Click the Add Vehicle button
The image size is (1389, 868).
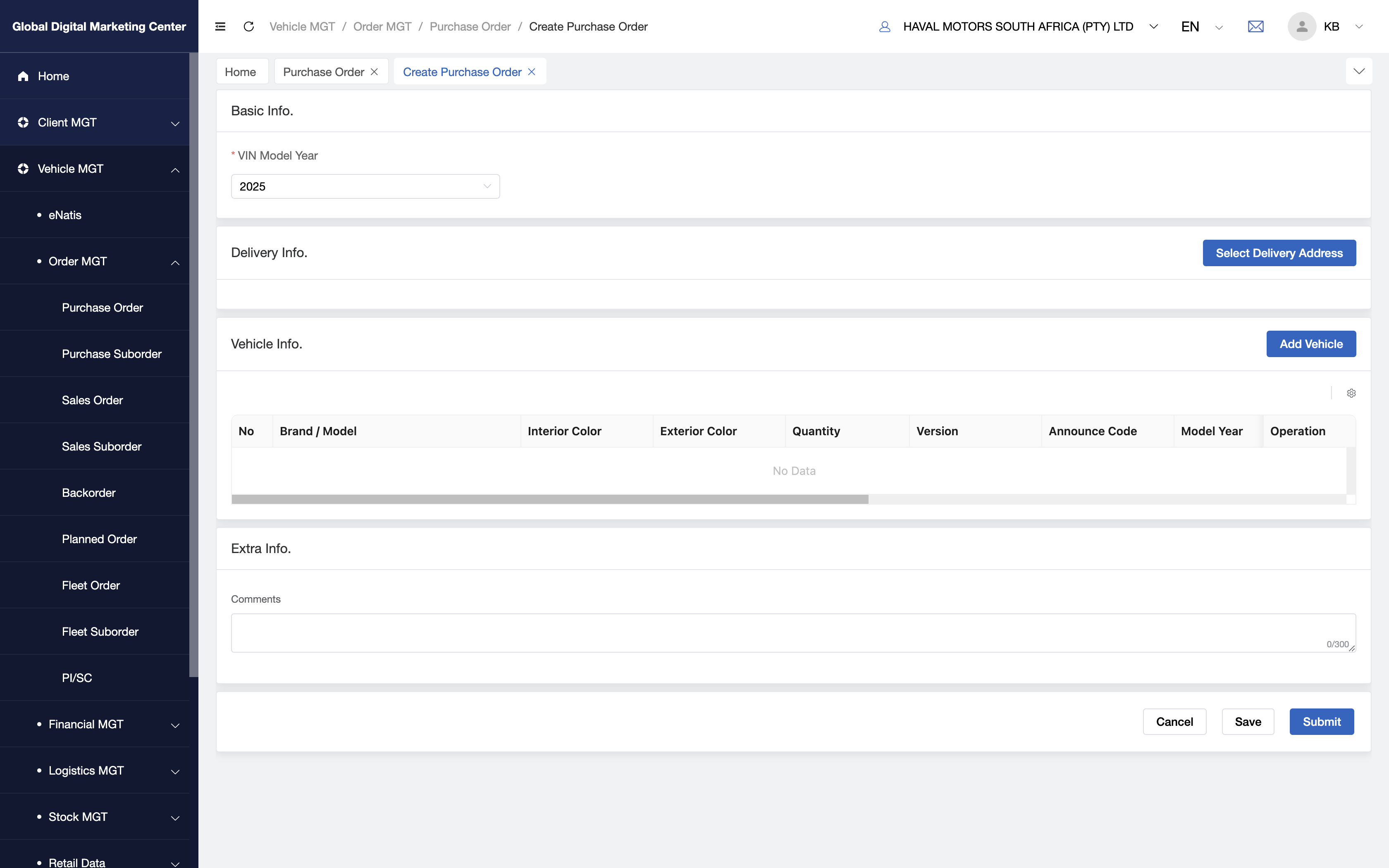(x=1311, y=344)
